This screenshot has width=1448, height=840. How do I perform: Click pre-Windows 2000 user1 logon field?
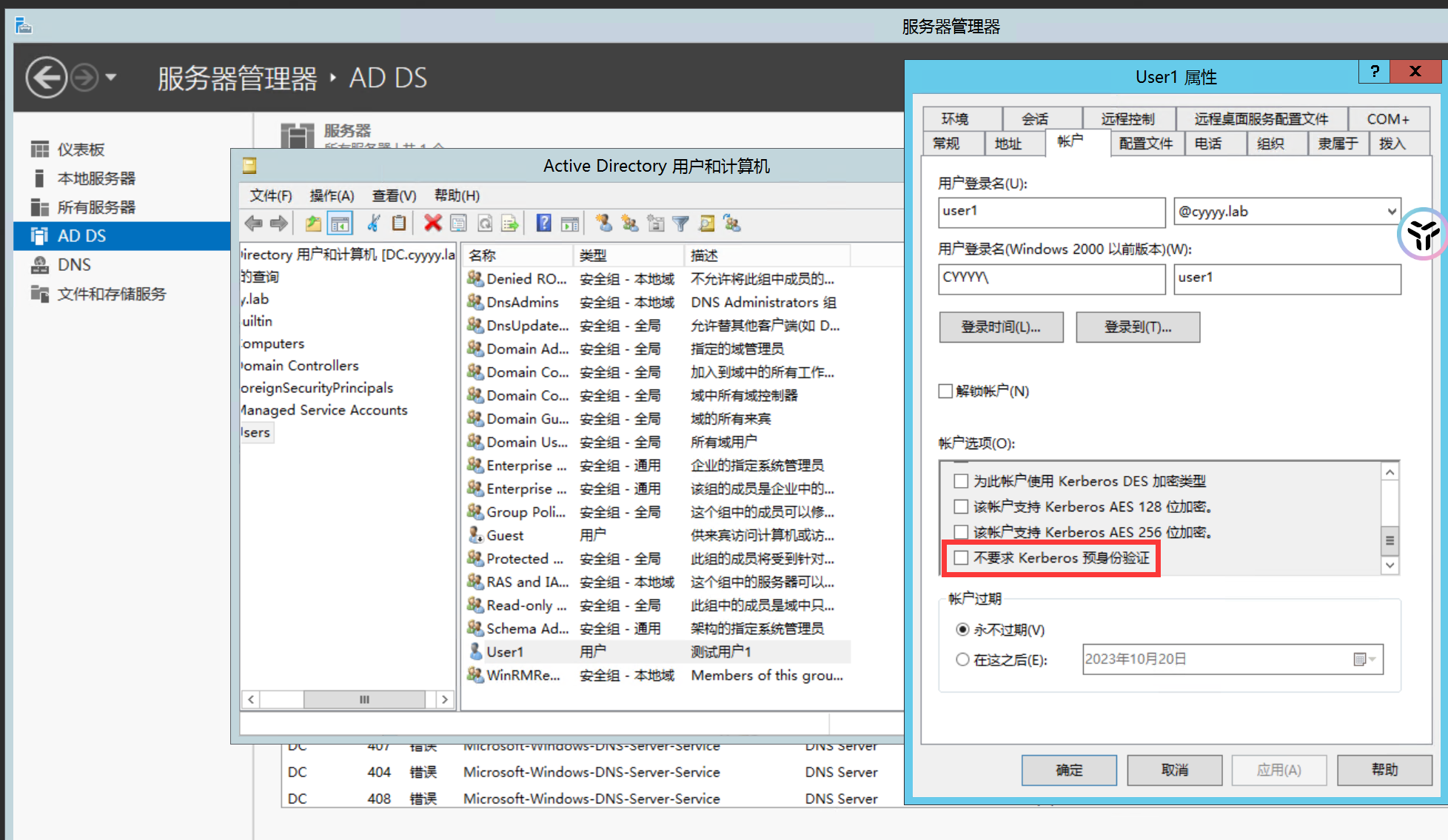point(1287,278)
